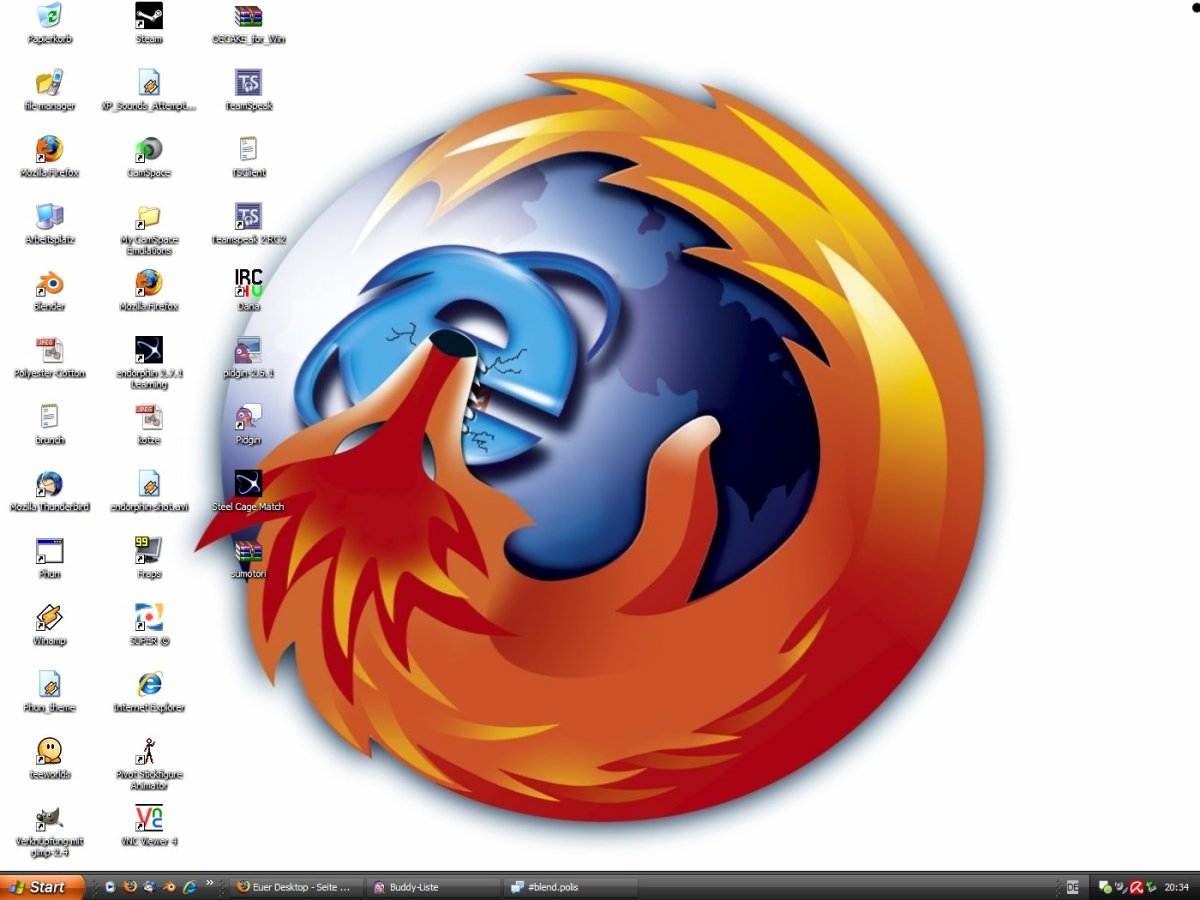
Task: Open the Windows Start menu
Action: 40,887
